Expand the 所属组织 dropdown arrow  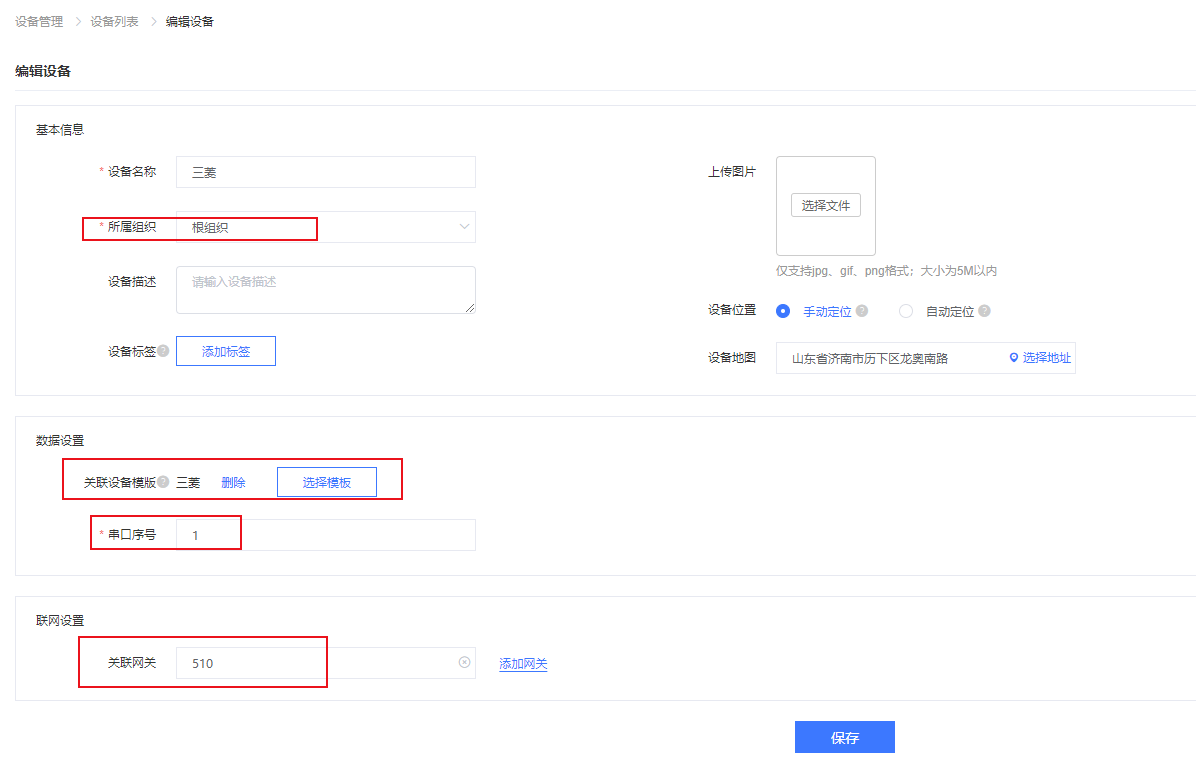pyautogui.click(x=464, y=227)
